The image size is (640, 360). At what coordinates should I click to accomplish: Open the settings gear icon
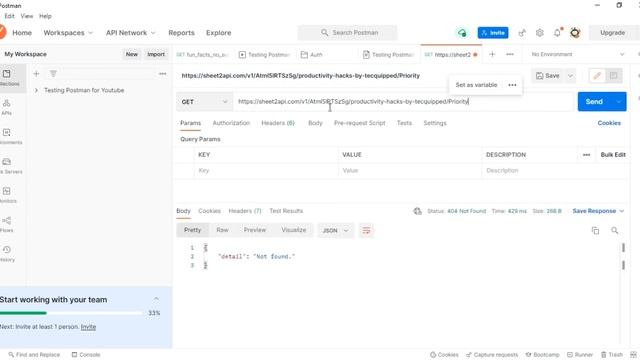540,33
